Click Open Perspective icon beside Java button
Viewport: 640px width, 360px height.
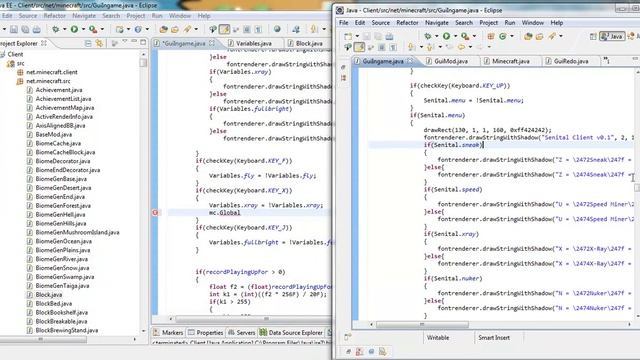click(x=593, y=36)
